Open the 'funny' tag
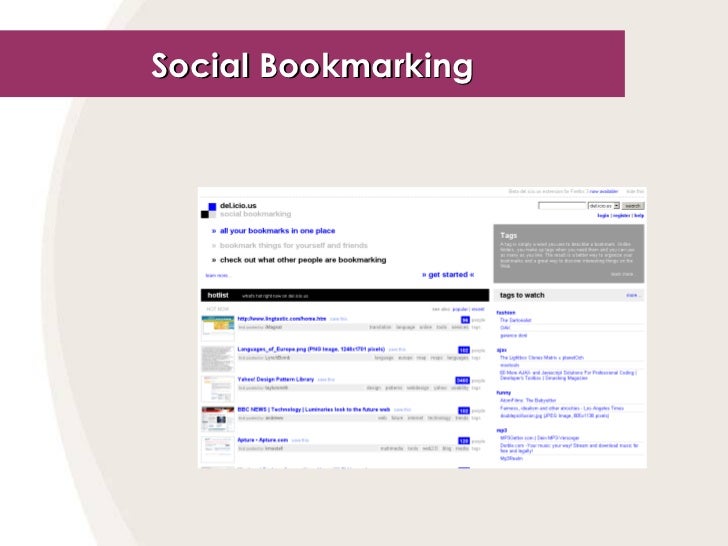The image size is (728, 546). (x=504, y=393)
